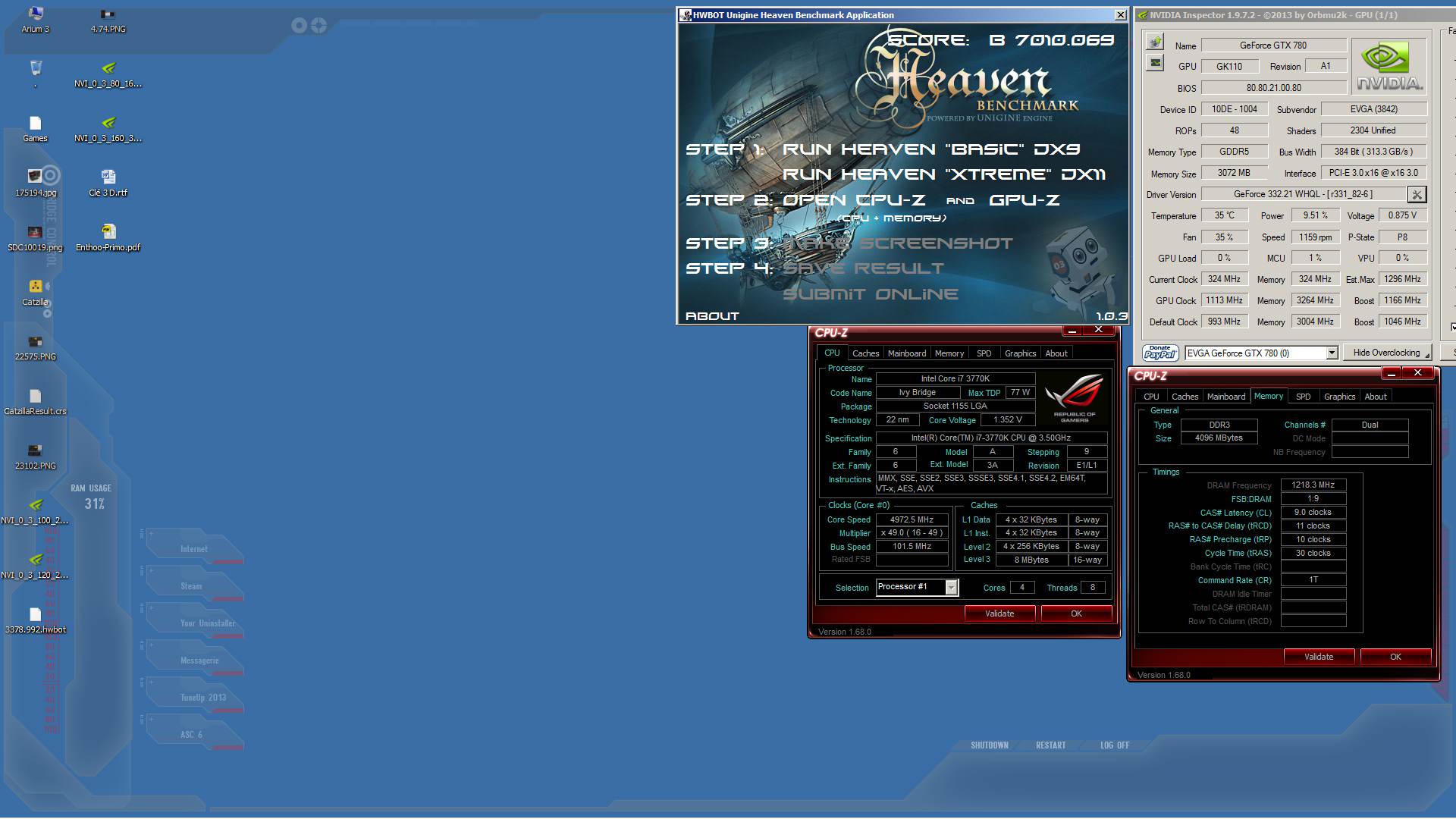Open About in HWBOT Heaven window
1456x819 pixels.
tap(712, 316)
